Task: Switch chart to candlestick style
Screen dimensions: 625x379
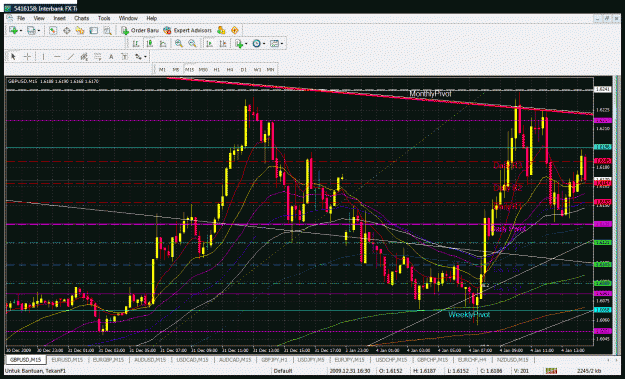Action: tap(149, 43)
